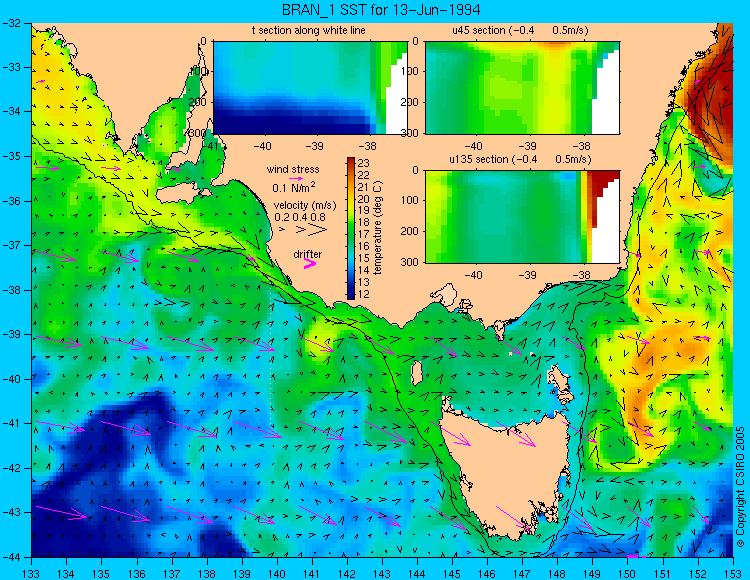Click the "© Copyright CSIRO 2005" text
Image resolution: width=750 pixels, height=580 pixels.
click(740, 487)
